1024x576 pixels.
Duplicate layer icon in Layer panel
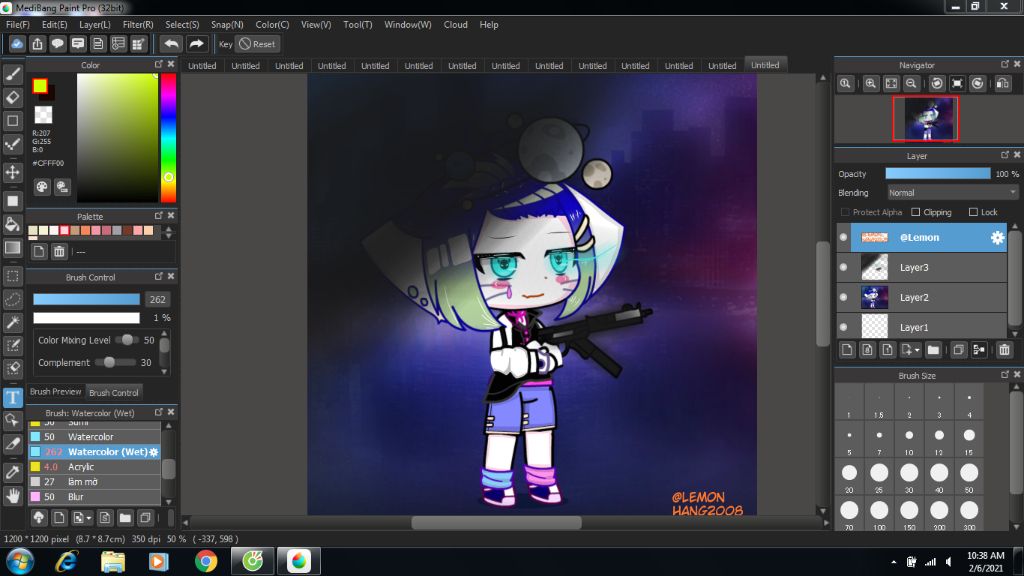(958, 350)
